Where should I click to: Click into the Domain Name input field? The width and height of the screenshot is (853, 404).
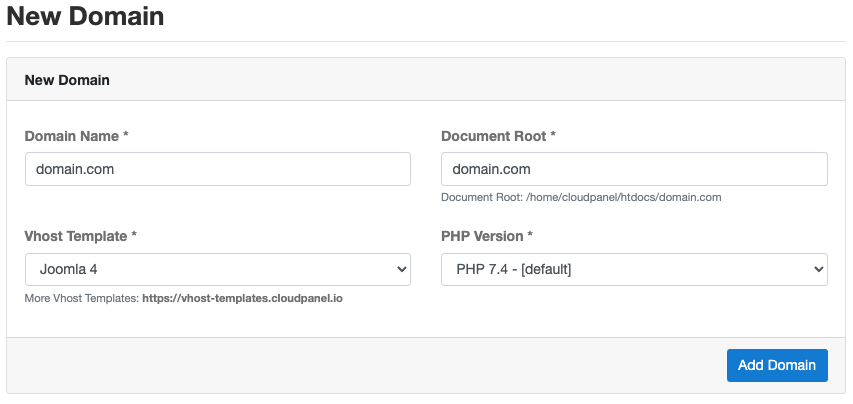pos(218,169)
